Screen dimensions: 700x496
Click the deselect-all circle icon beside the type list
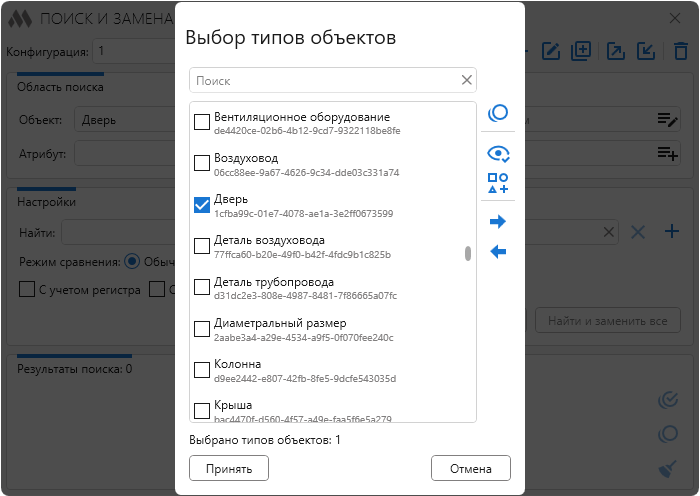(498, 114)
